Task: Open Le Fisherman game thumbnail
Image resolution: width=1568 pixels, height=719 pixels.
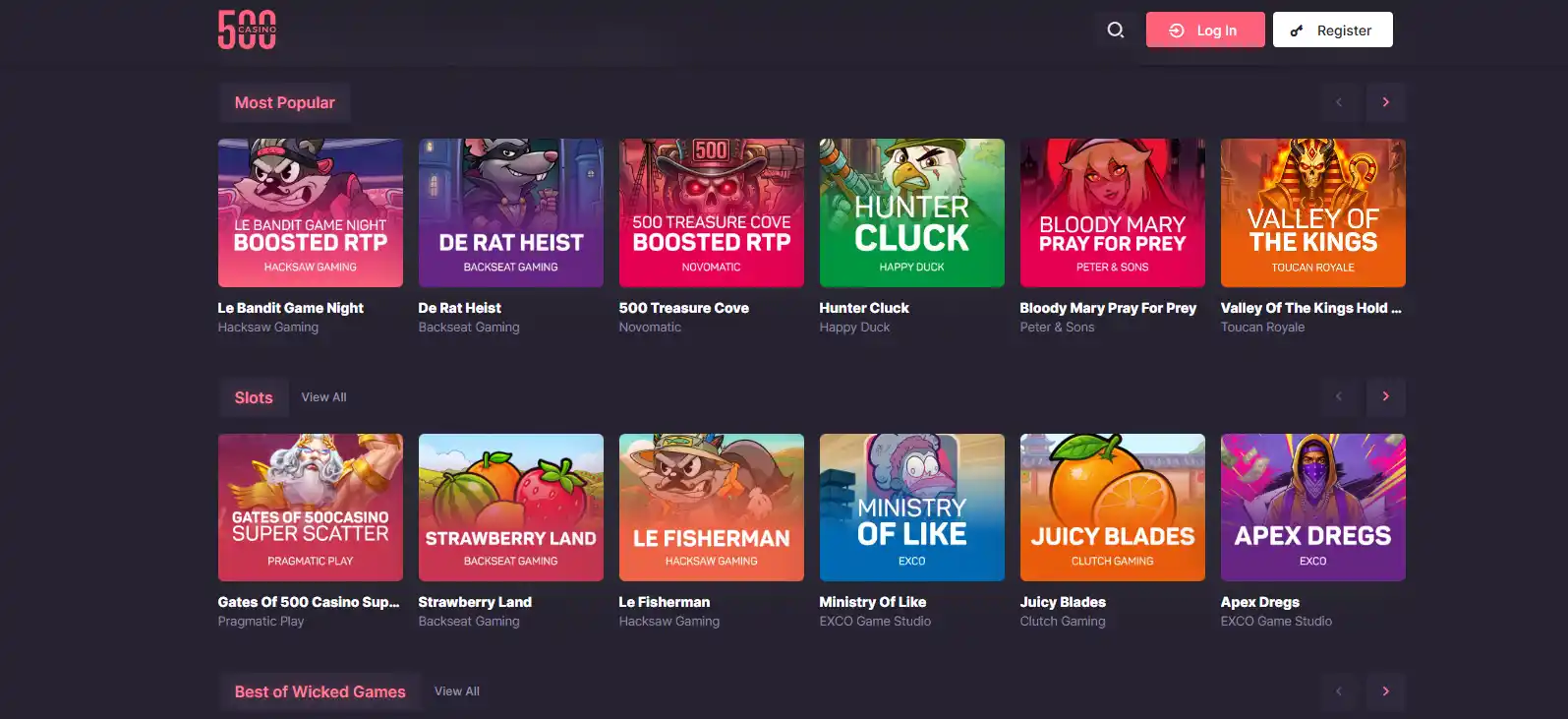Action: [x=712, y=508]
